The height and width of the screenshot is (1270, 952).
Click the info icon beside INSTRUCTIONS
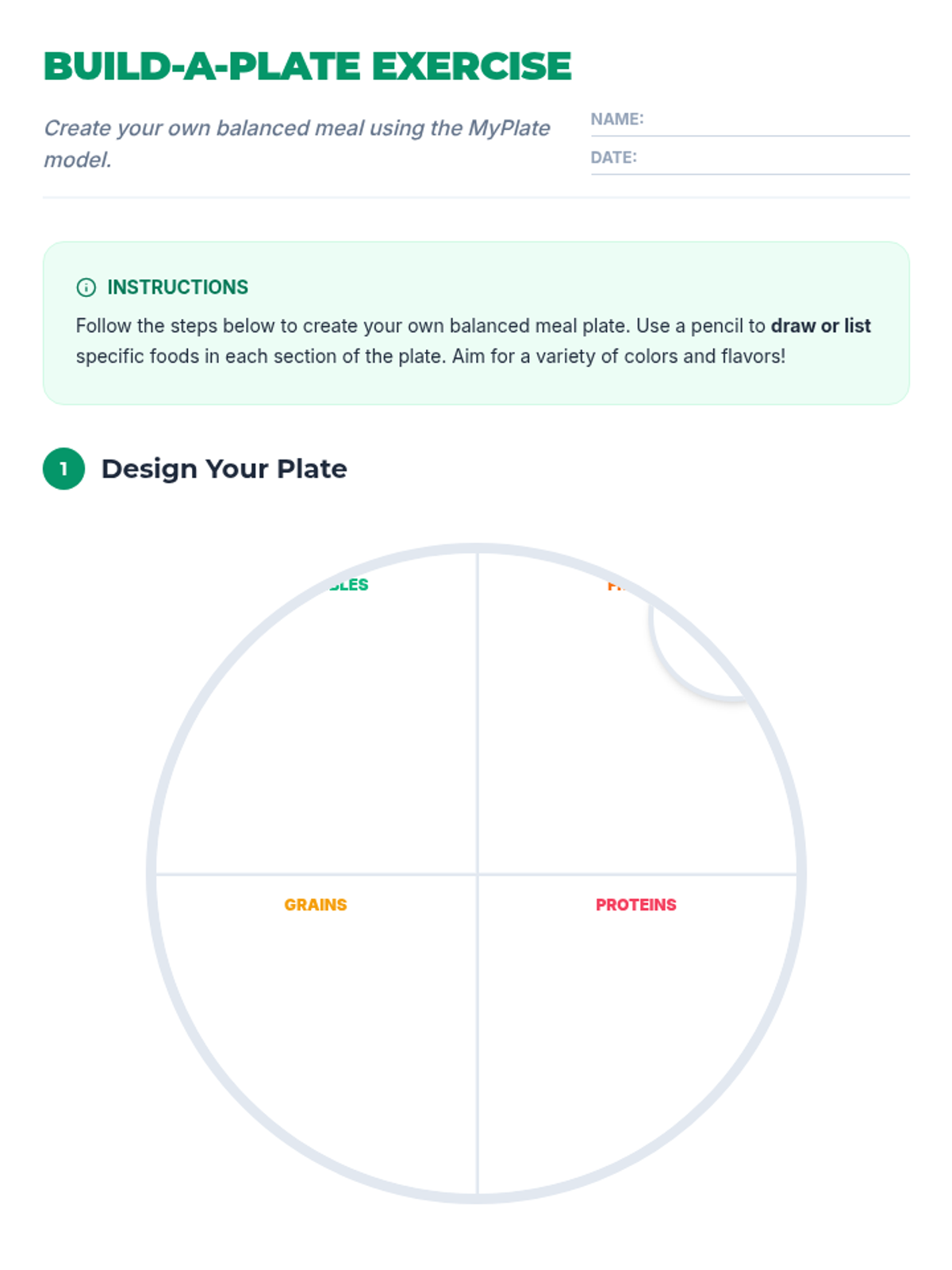click(86, 287)
